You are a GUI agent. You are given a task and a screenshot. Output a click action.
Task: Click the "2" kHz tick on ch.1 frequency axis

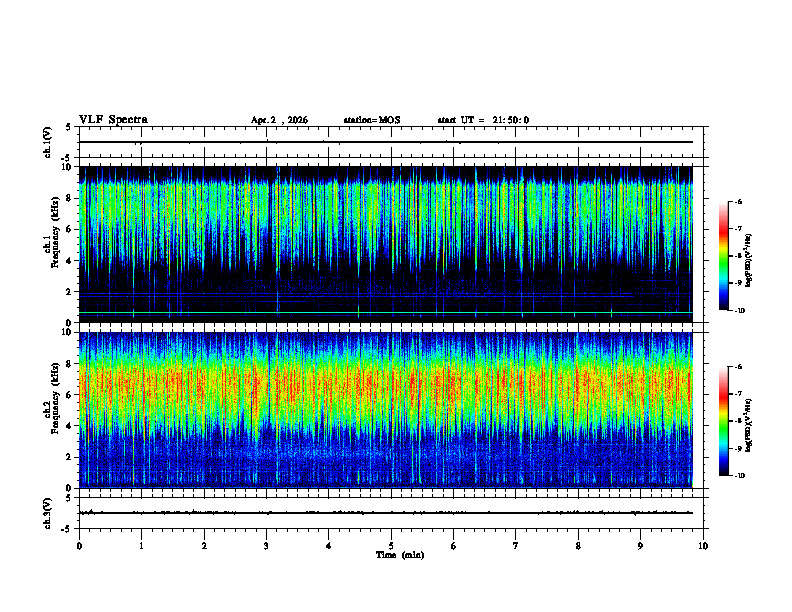tap(69, 292)
